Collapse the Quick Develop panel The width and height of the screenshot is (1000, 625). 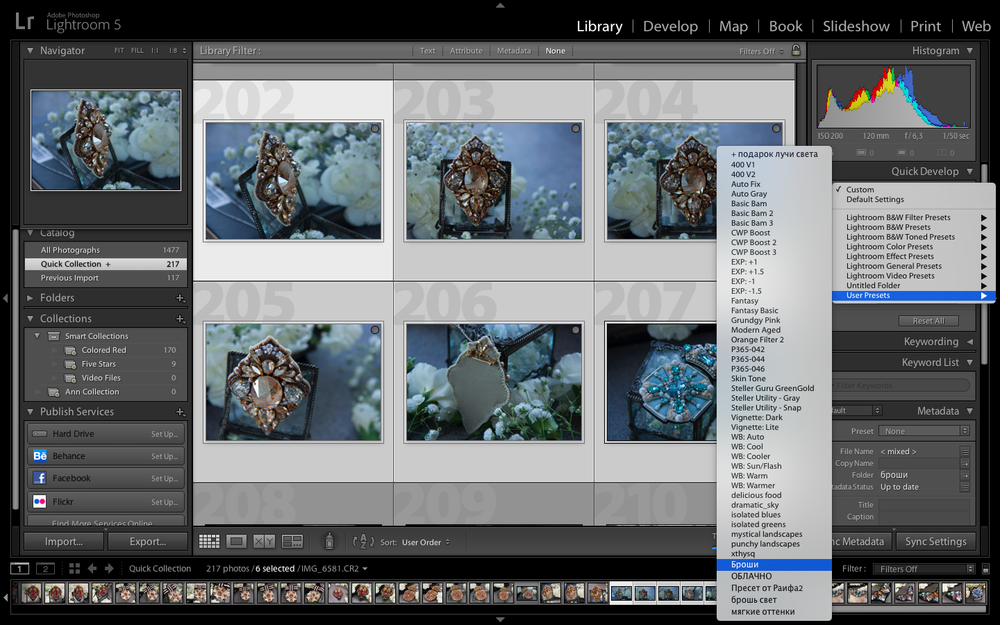(969, 171)
